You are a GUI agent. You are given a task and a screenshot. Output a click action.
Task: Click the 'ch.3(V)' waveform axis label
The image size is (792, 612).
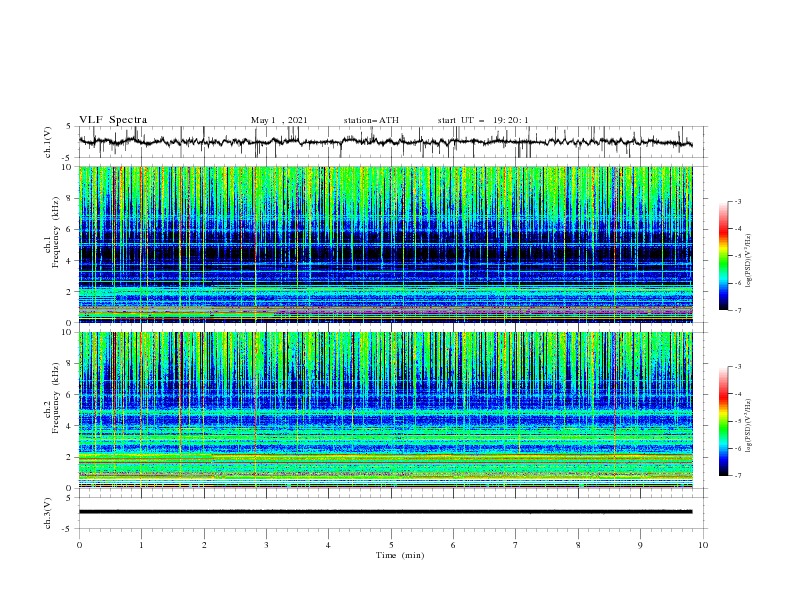pos(48,513)
